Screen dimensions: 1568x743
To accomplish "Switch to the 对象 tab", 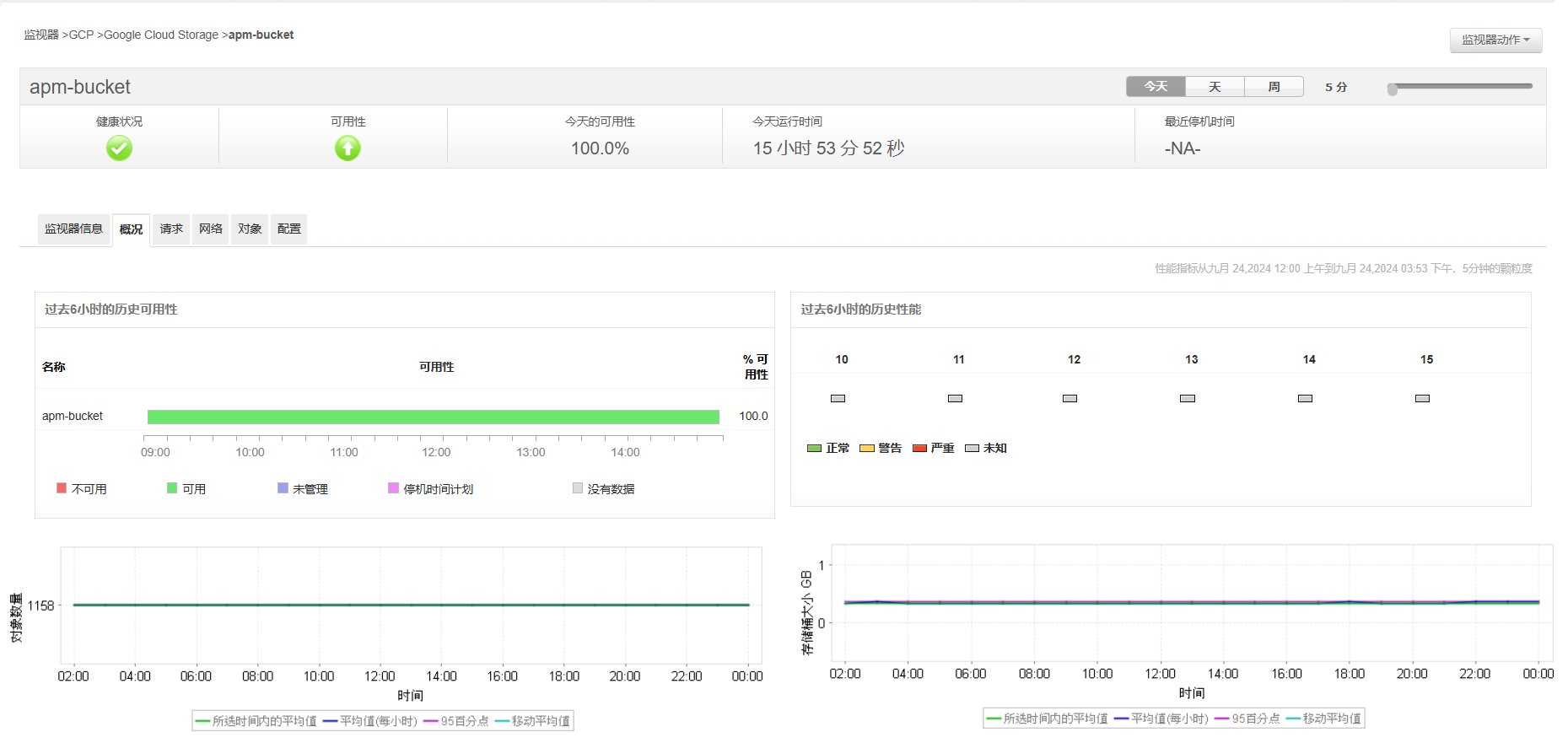I will tap(250, 229).
